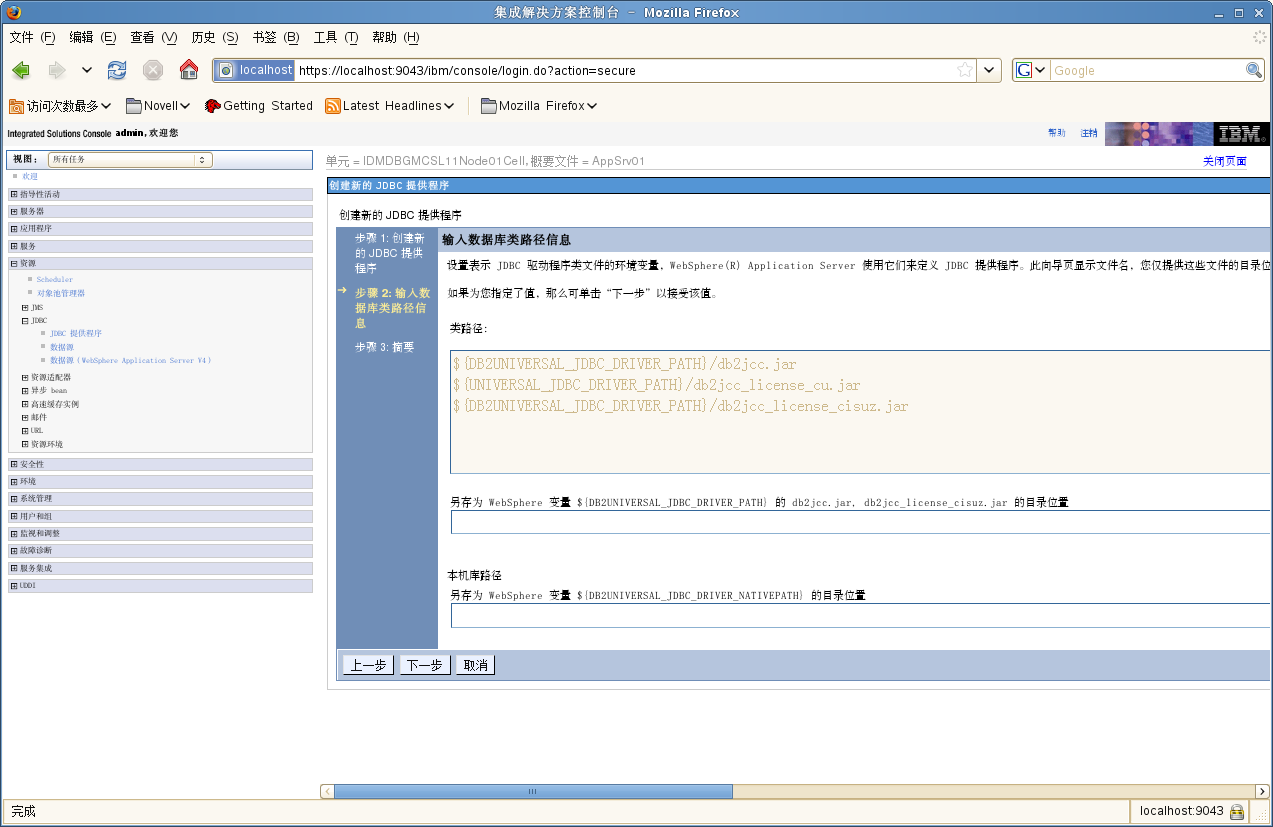Click the Google search box
This screenshot has width=1273, height=827.
1147,70
